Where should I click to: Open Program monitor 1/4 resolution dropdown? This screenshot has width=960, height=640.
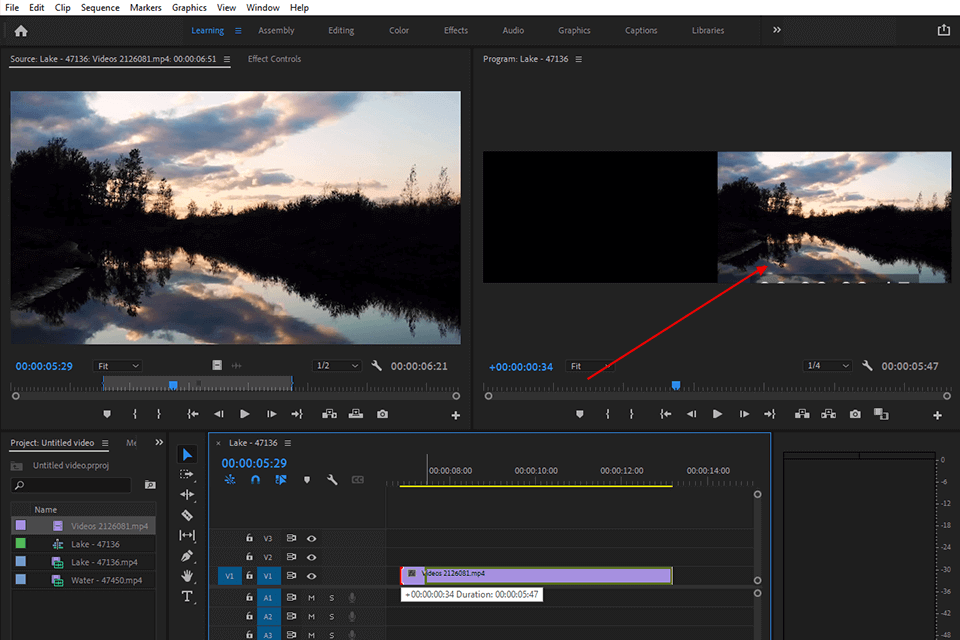tap(828, 366)
